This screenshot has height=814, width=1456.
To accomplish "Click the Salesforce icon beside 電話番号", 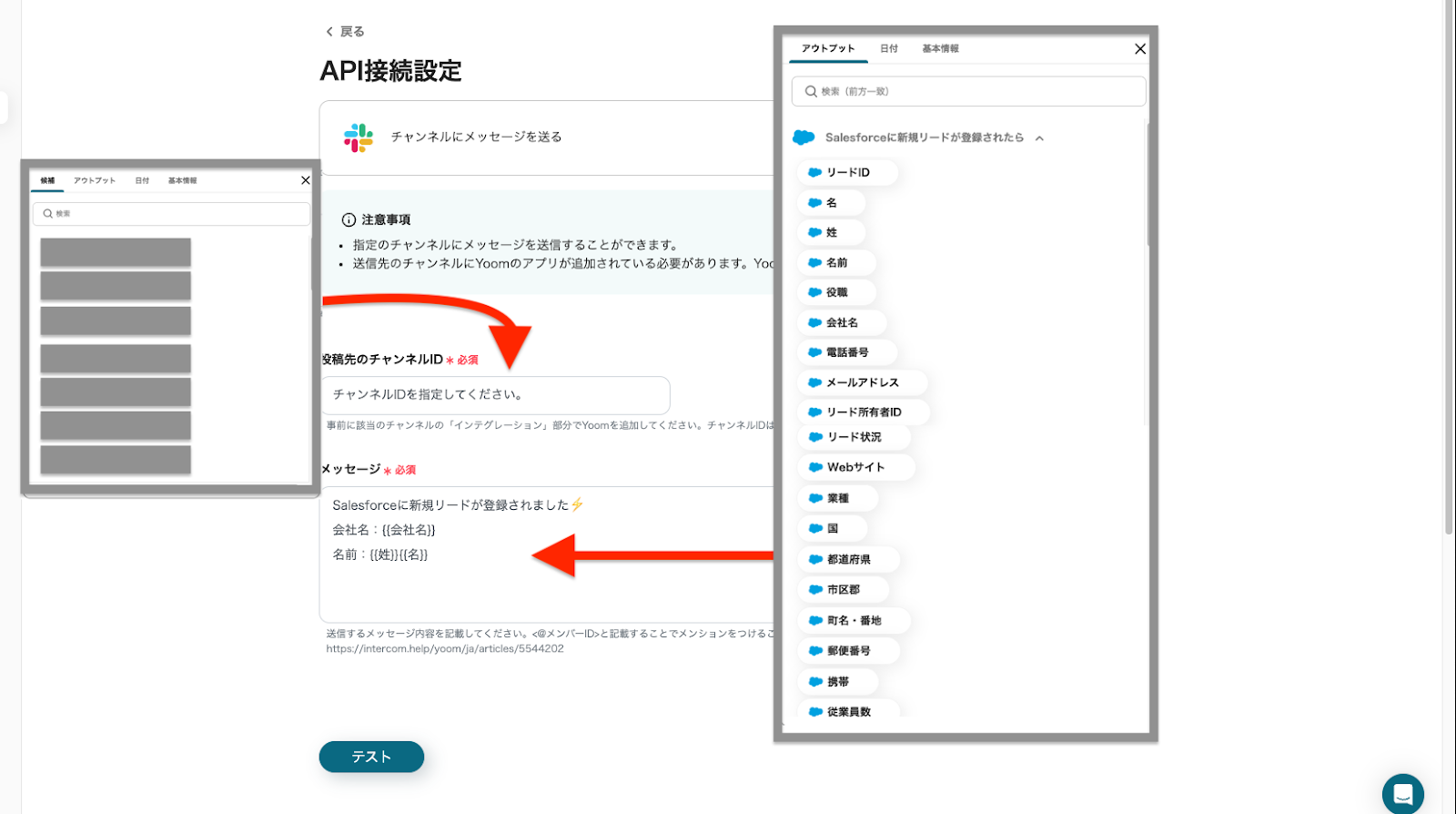I will 815,352.
